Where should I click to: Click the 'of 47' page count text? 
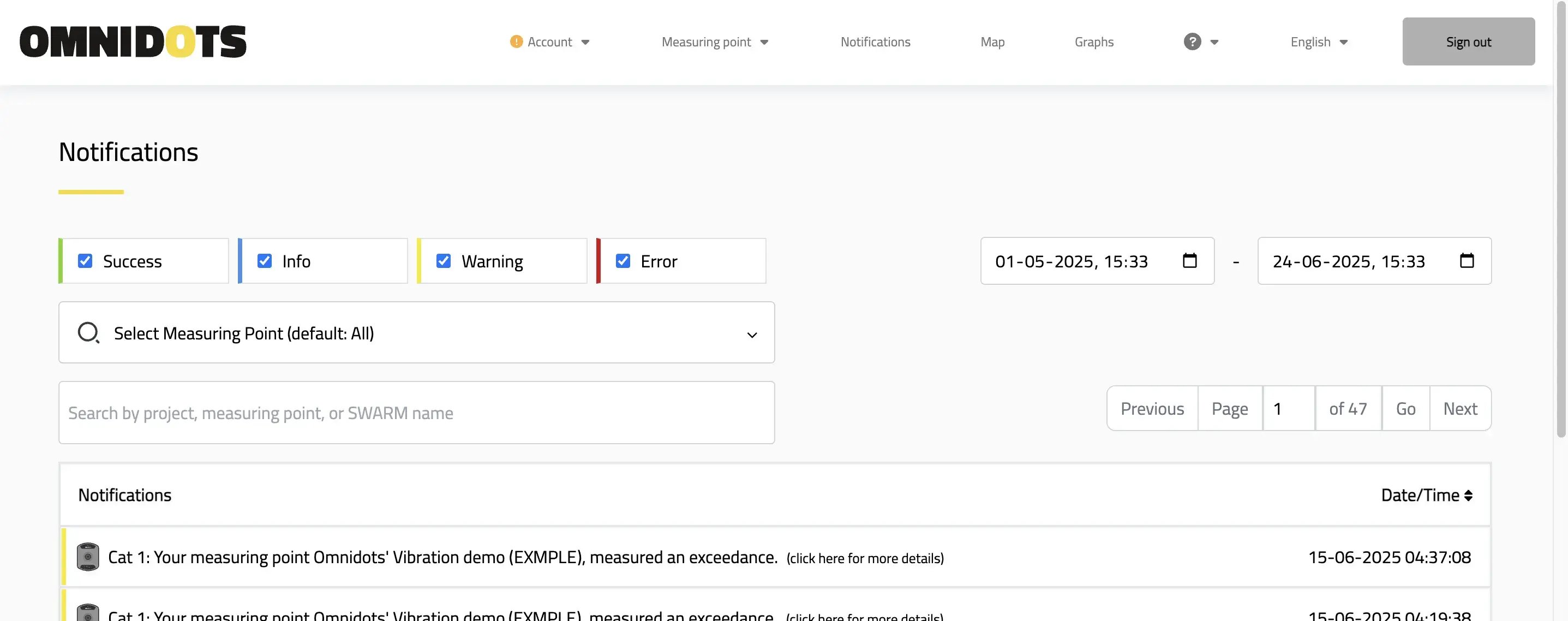click(x=1348, y=409)
